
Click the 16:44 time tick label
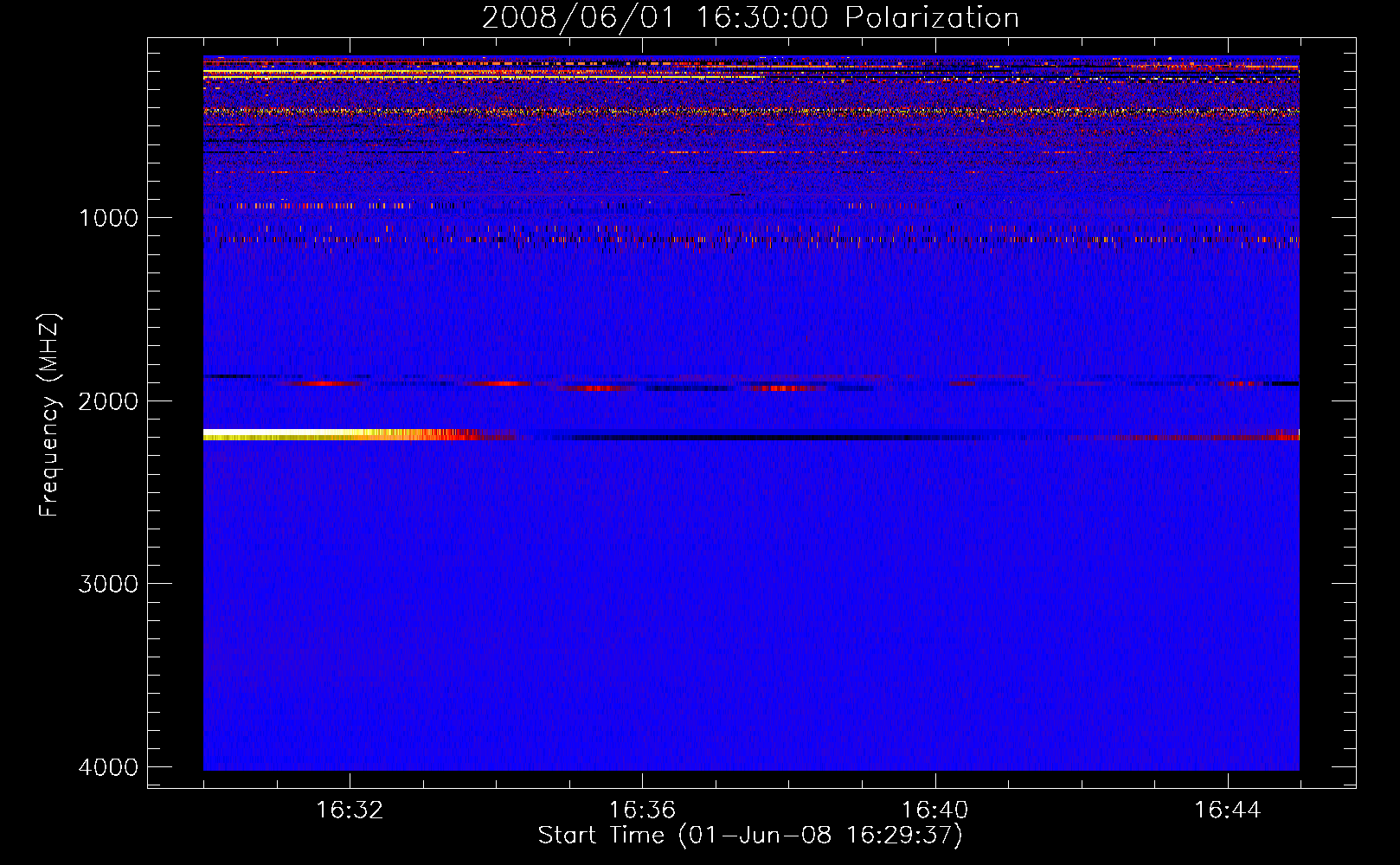[1227, 811]
